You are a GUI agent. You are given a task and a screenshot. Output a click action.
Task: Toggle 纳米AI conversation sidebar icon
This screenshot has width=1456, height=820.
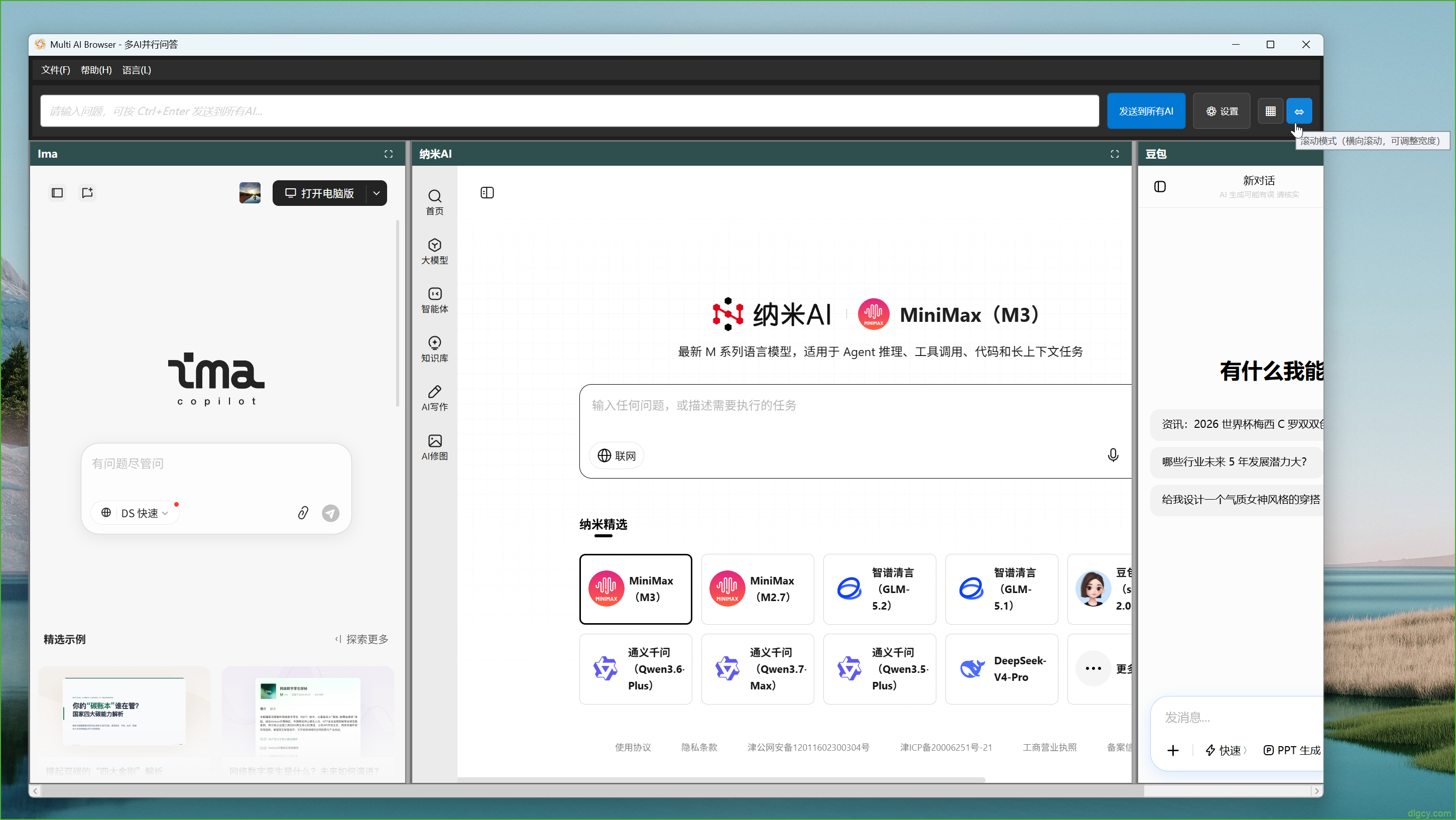487,193
